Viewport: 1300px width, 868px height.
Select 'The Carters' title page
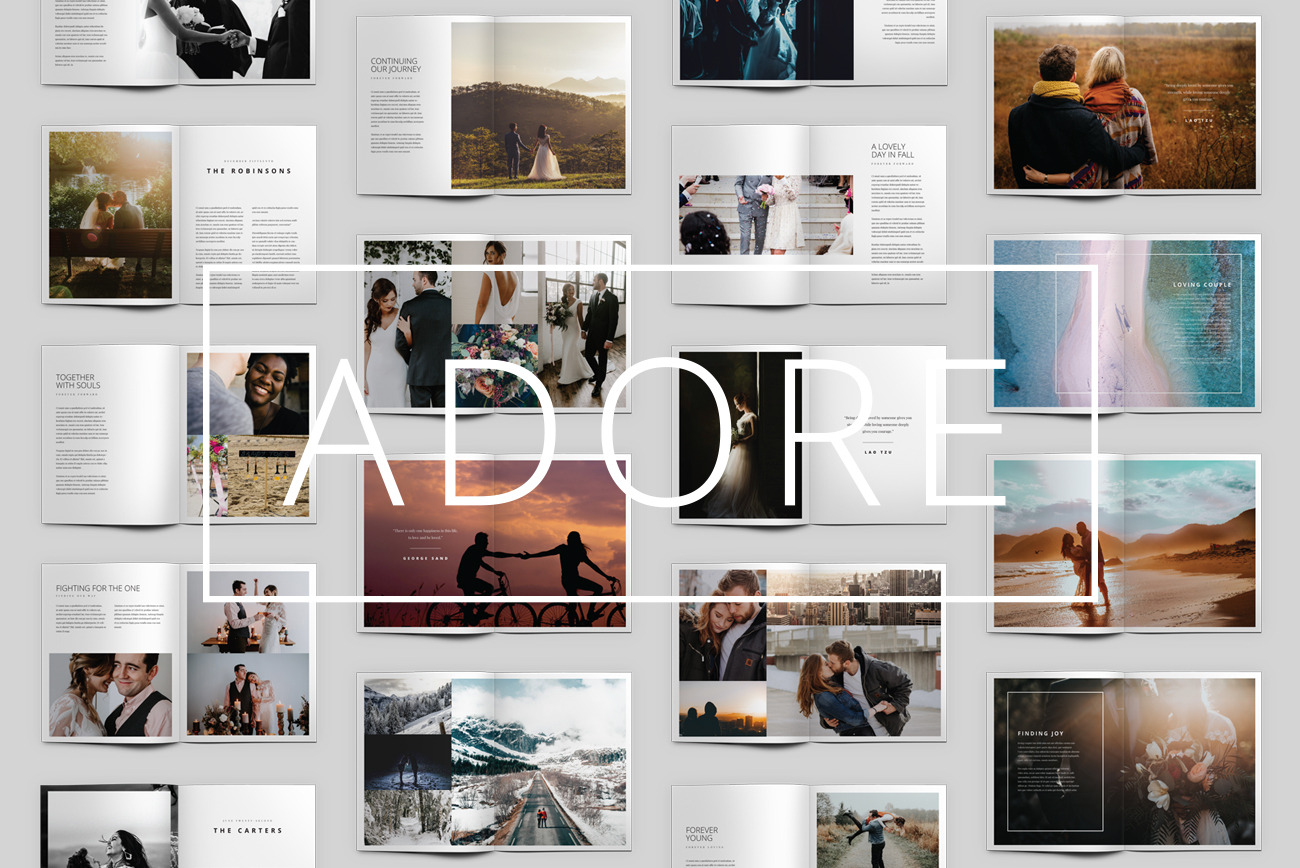click(x=248, y=830)
